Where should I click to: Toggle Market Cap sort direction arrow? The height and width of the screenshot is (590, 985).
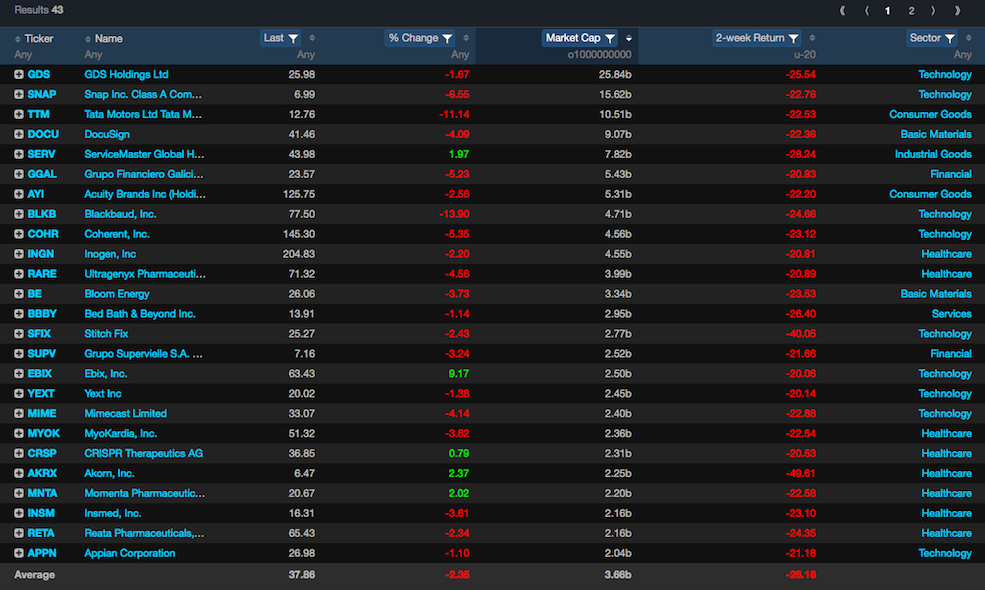[x=629, y=38]
